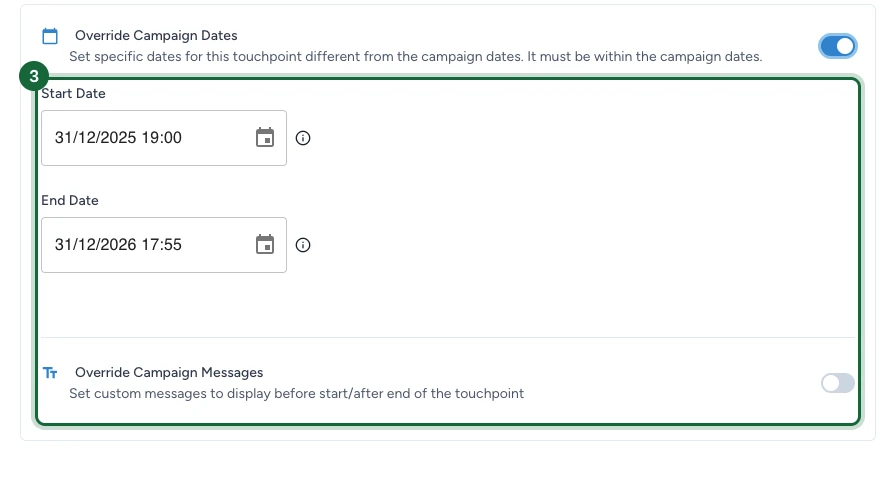This screenshot has height=504, width=896.
Task: Click the 'Set custom messages to display' description
Action: (297, 394)
